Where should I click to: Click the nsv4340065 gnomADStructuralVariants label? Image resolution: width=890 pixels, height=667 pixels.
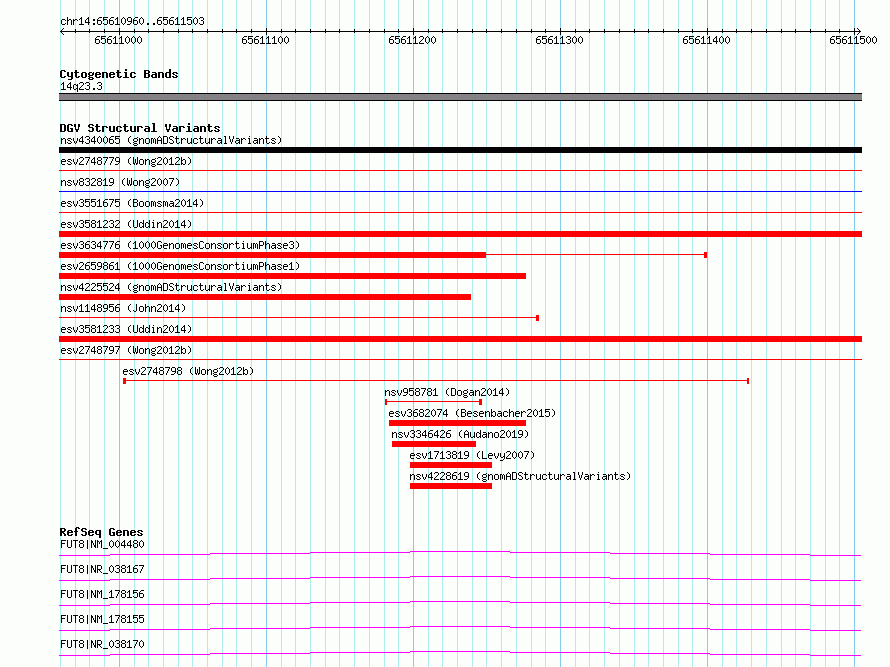click(171, 140)
